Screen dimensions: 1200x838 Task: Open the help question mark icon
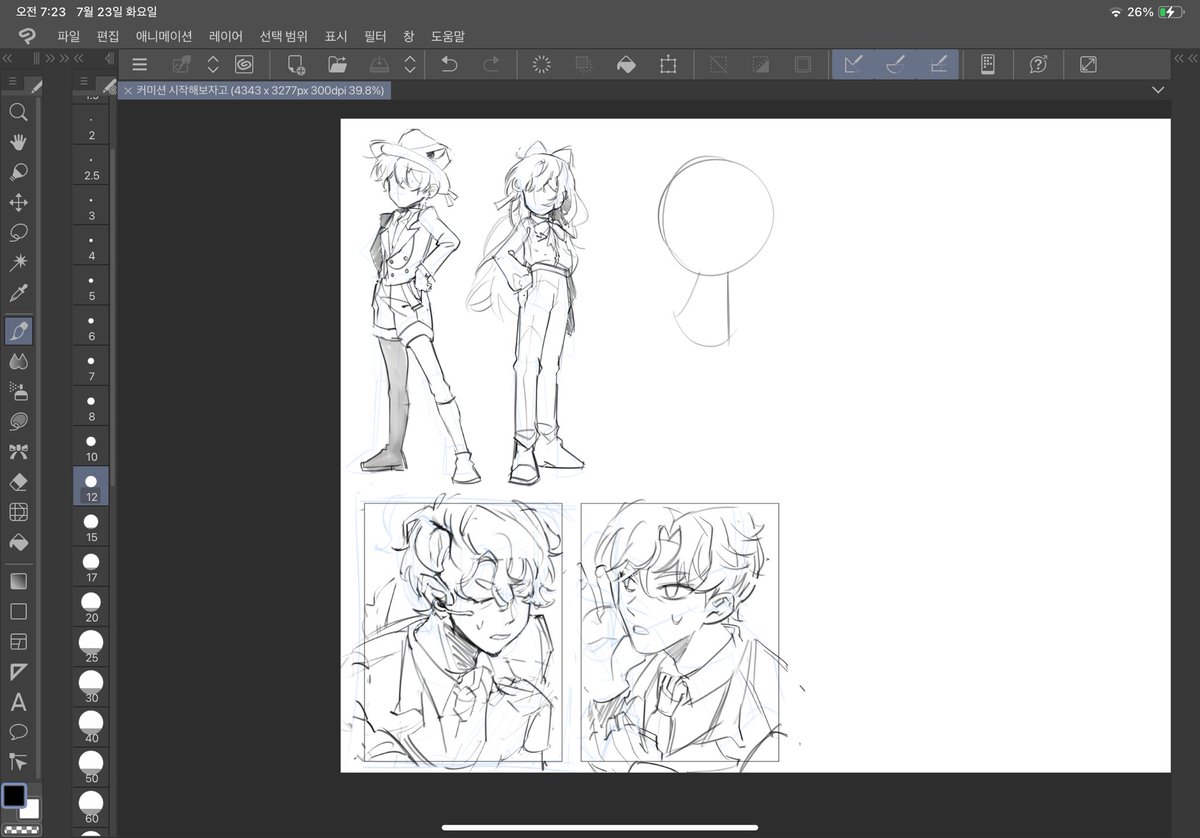click(x=1038, y=64)
